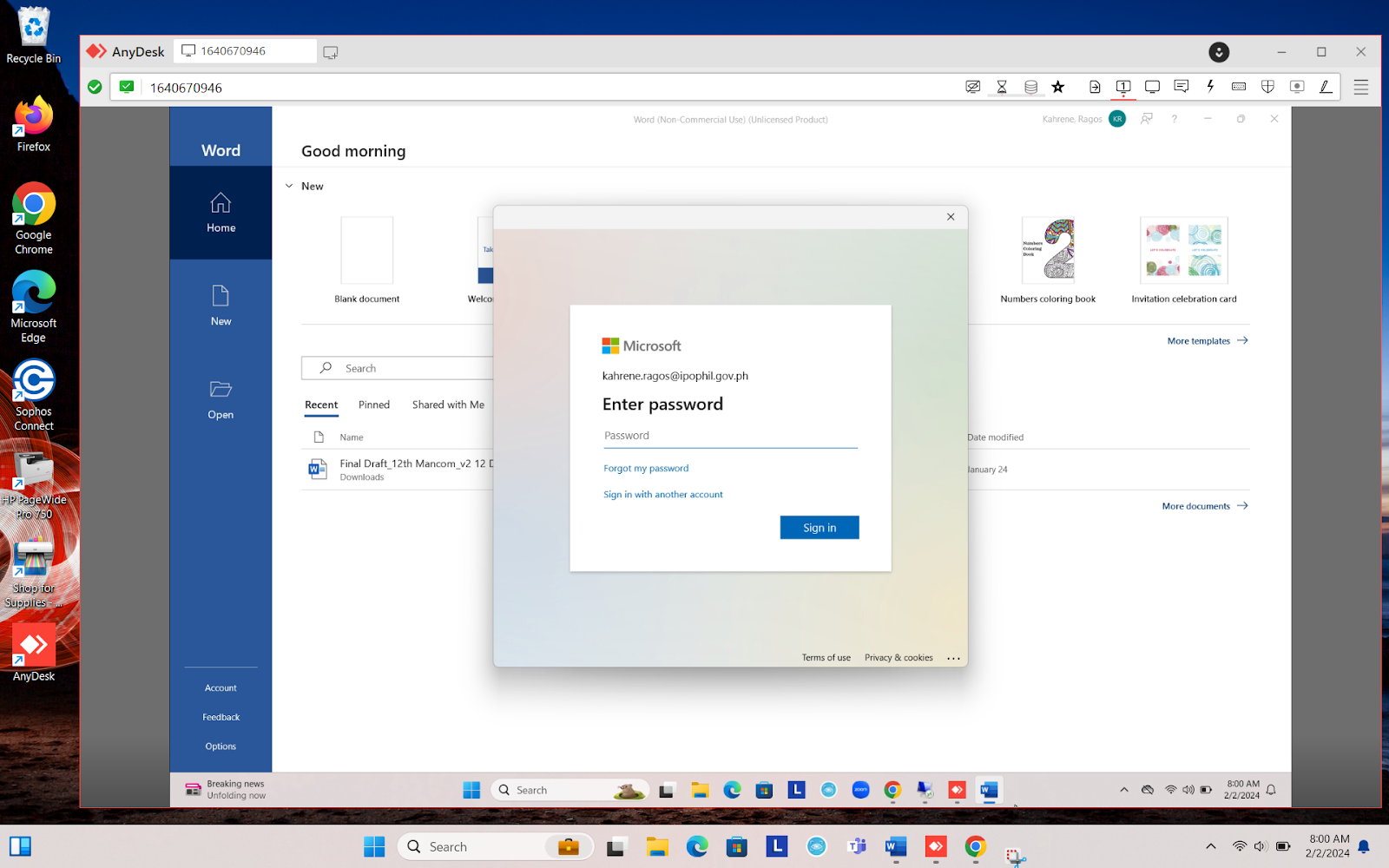Open File Explorer on the remote taskbar

[700, 790]
